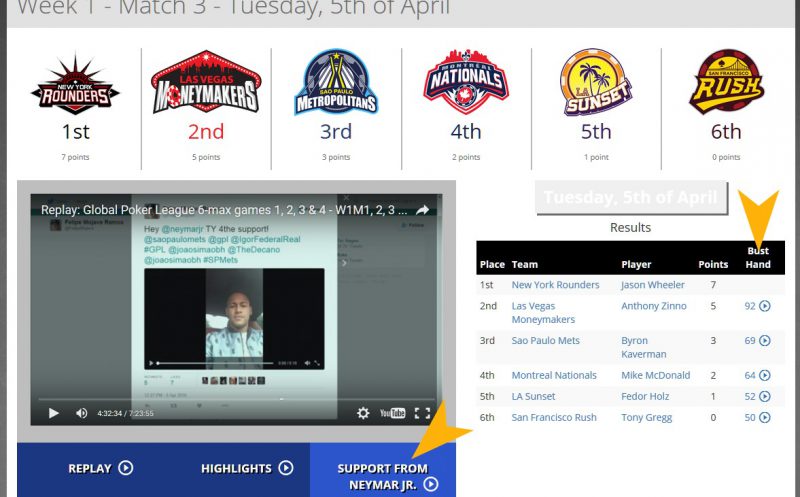Open the video on YouTube via logo
Screen dimensions: 800x497
point(392,413)
